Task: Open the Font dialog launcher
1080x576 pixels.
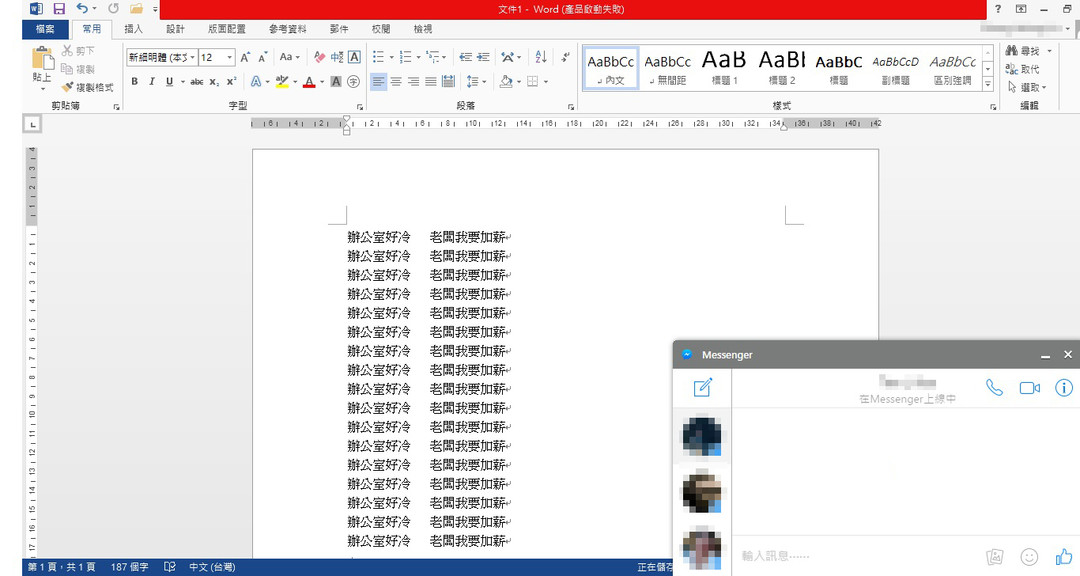Action: (360, 107)
